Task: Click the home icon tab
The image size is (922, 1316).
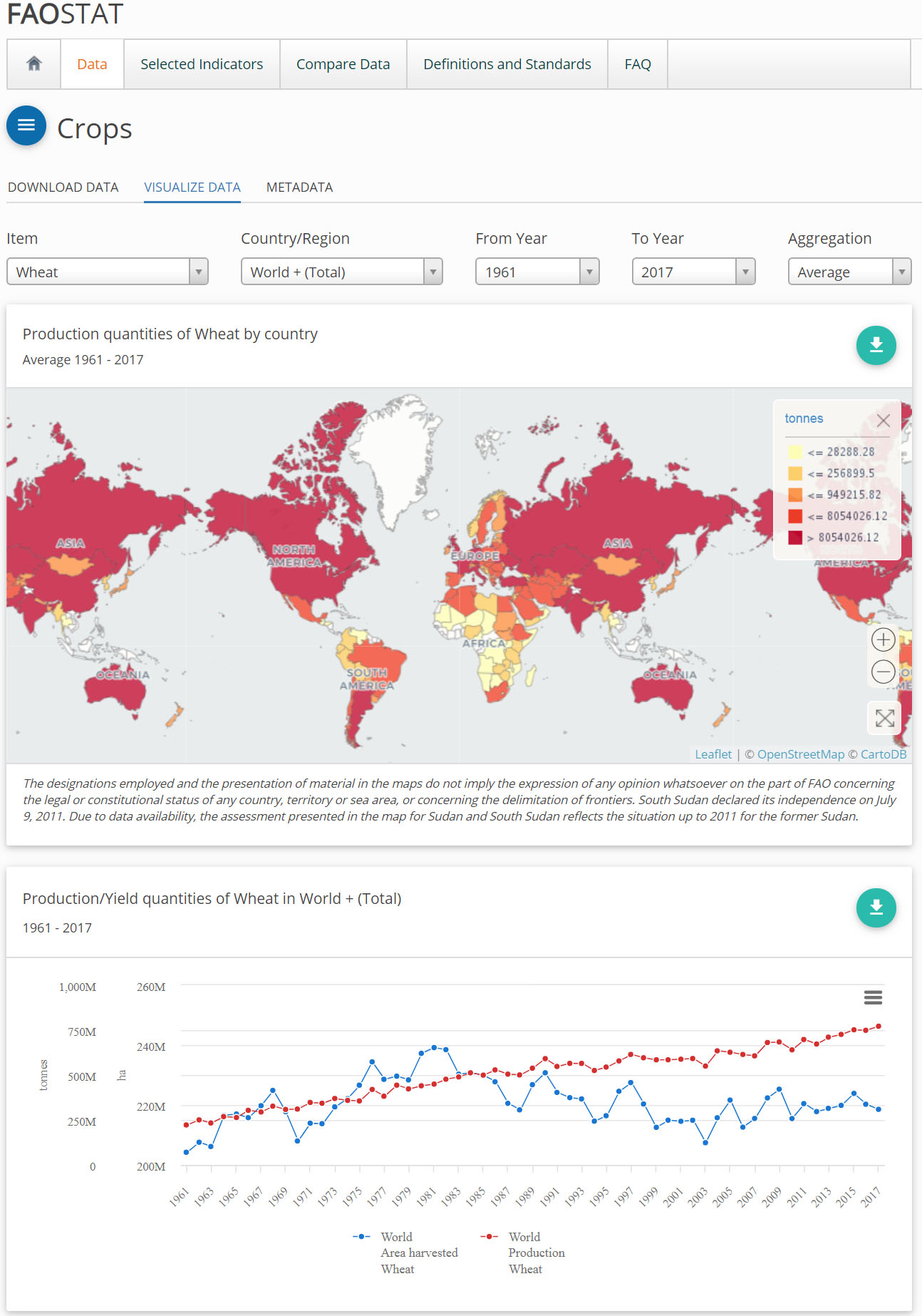Action: 33,64
